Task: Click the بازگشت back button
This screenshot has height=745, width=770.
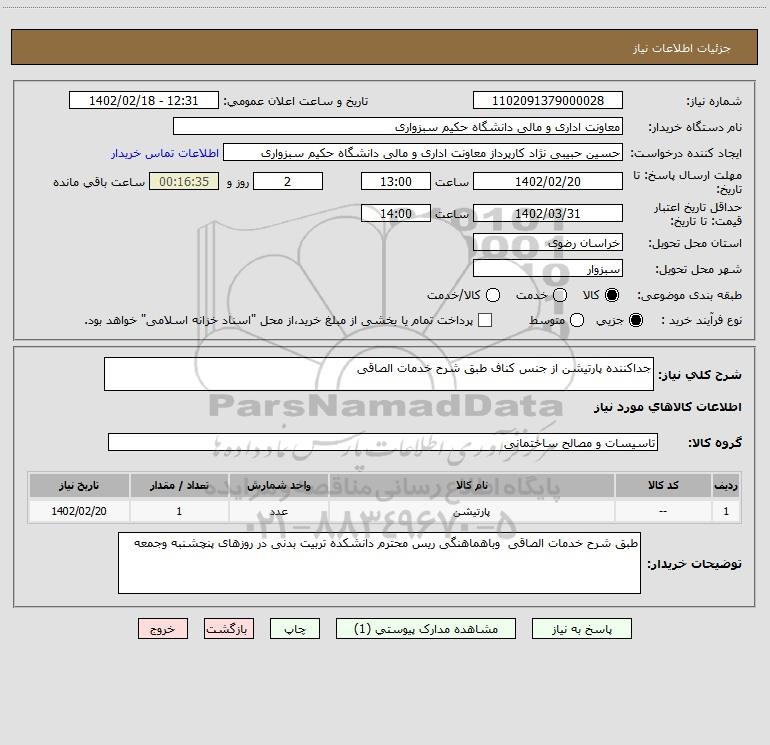Action: point(229,629)
